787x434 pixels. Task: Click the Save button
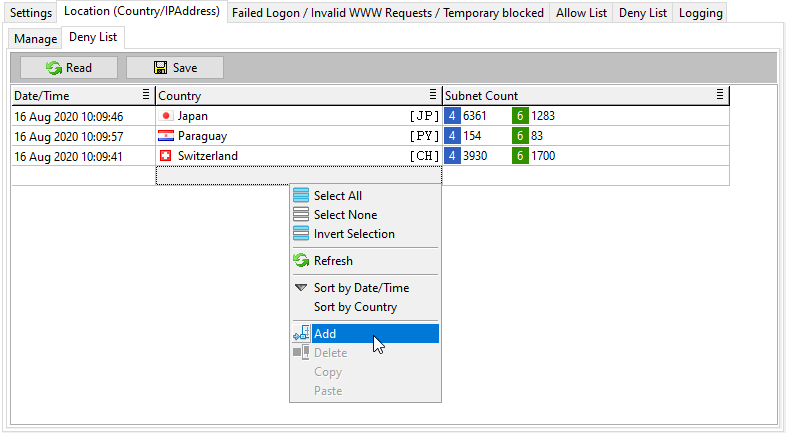click(x=175, y=68)
